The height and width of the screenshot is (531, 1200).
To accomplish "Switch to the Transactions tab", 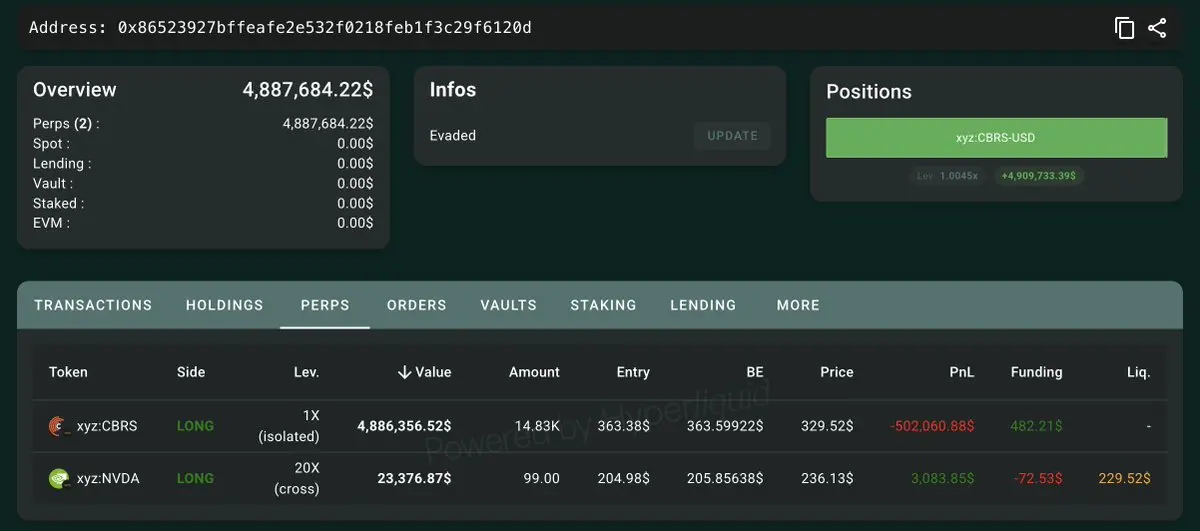I will pos(93,305).
